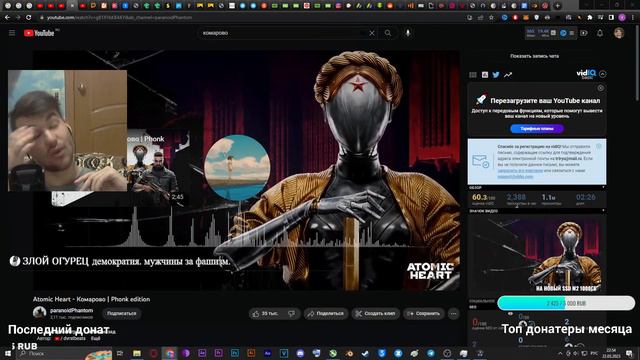Click the YouTube search magnifier button
Viewport: 640px width, 360px height.
388,33
